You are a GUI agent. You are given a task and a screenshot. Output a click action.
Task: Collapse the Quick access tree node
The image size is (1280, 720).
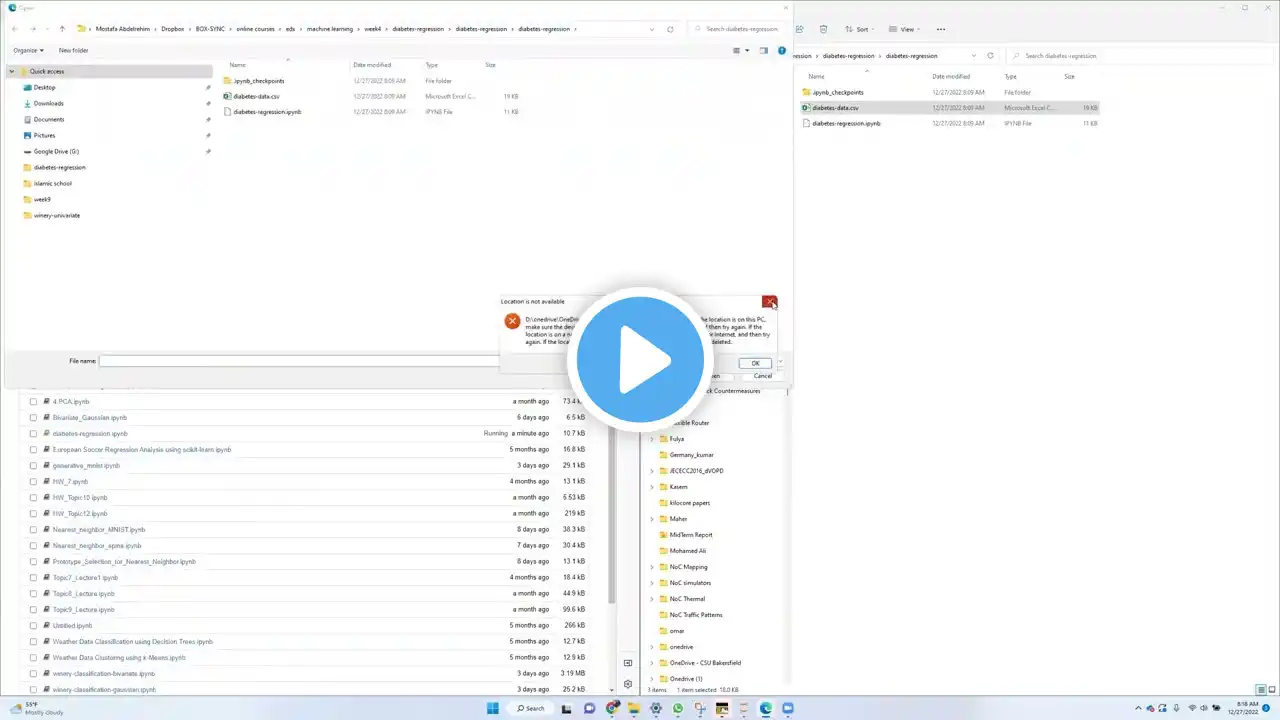coord(11,71)
